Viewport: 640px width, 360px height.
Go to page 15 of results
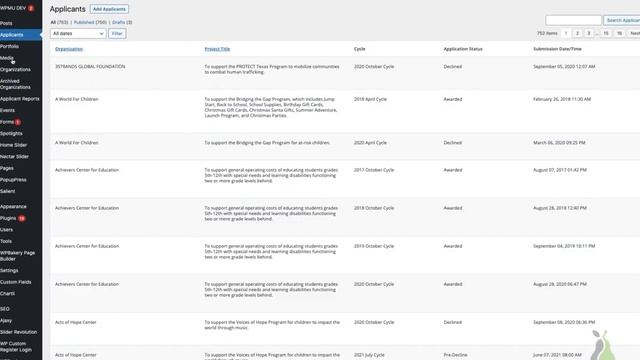pyautogui.click(x=606, y=33)
